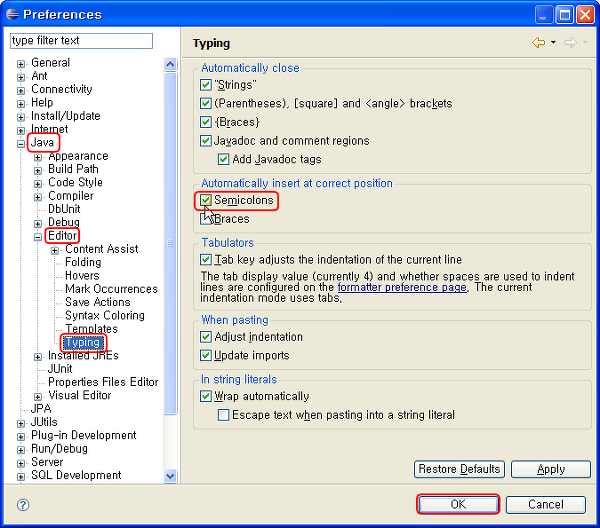Open forward history dropdown arrow
This screenshot has width=600, height=528.
tap(585, 42)
